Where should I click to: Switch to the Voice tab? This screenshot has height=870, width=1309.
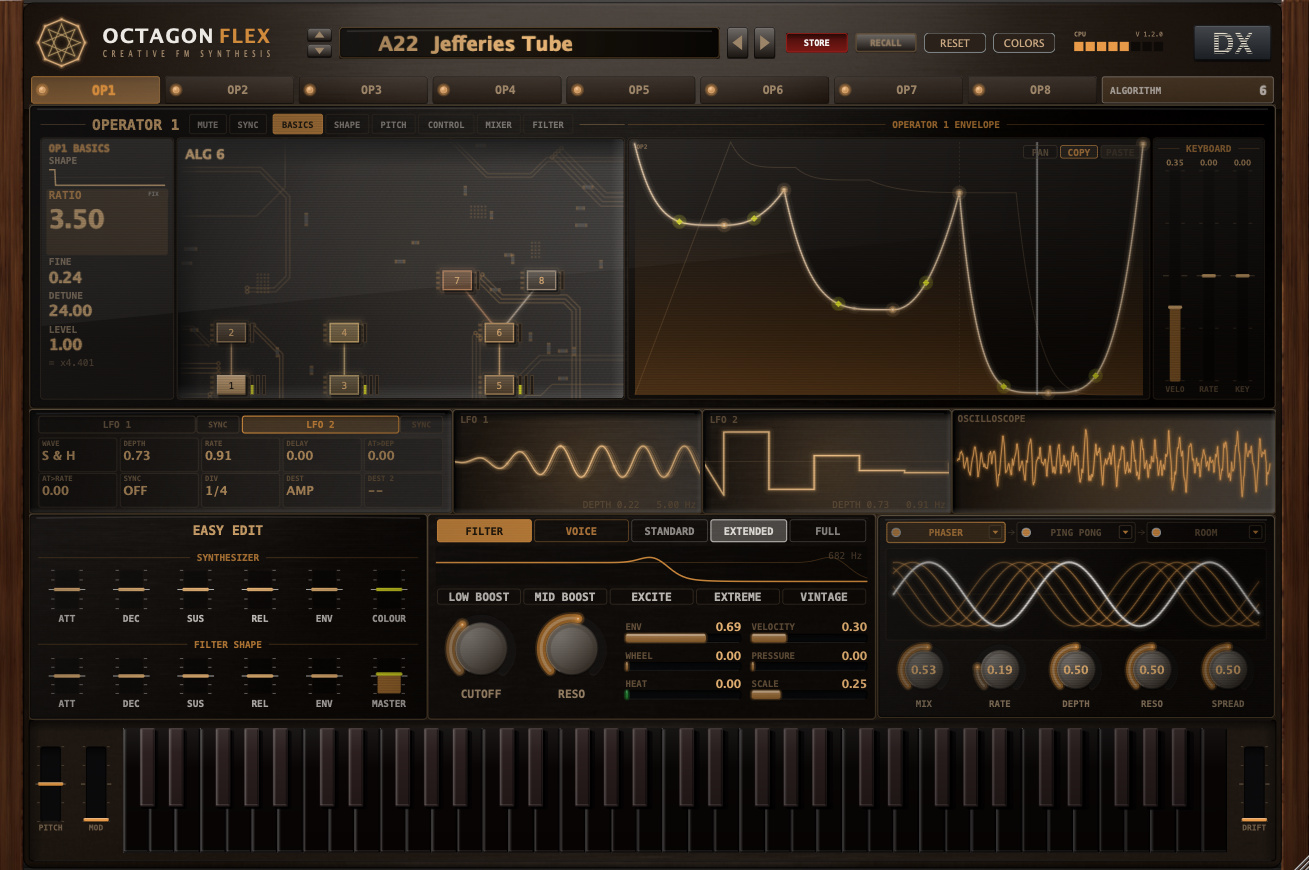click(x=581, y=531)
